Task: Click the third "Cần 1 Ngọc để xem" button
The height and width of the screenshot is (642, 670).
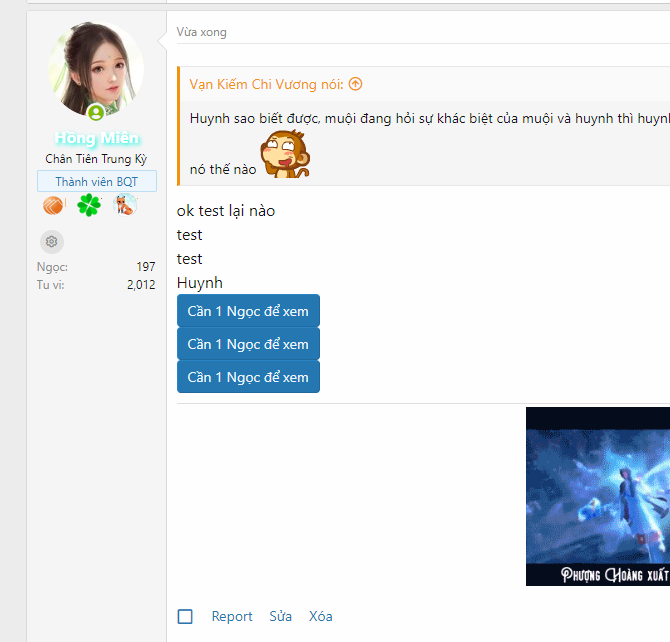Action: (x=248, y=377)
